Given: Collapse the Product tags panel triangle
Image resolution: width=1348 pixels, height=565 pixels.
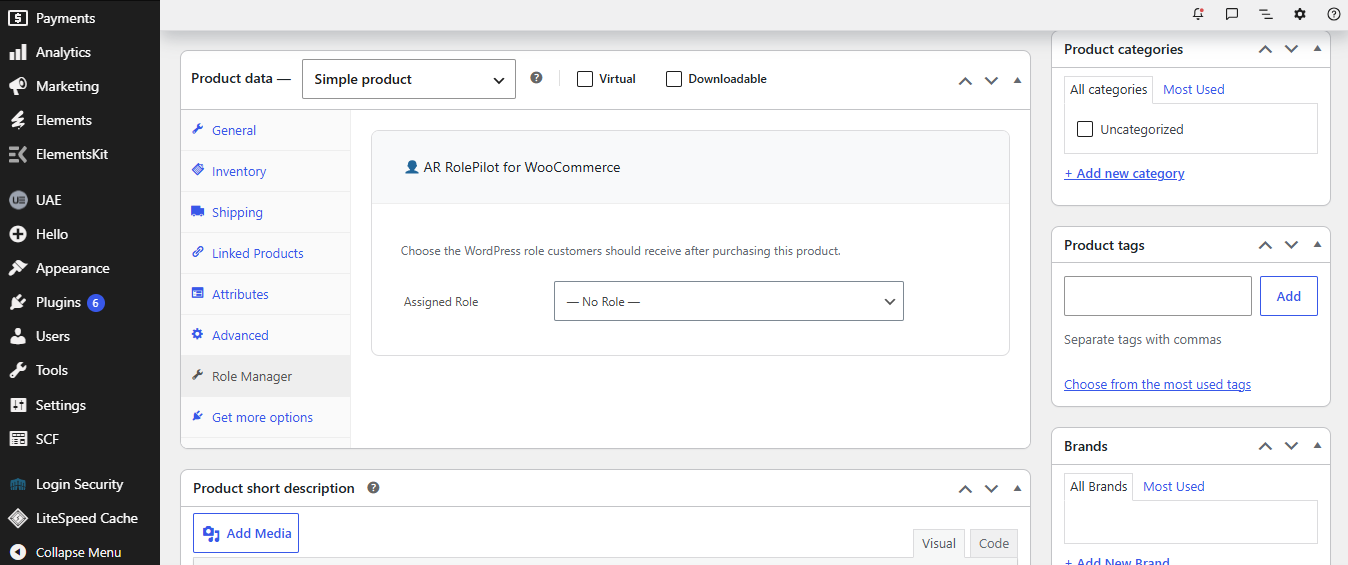Looking at the screenshot, I should [1317, 245].
